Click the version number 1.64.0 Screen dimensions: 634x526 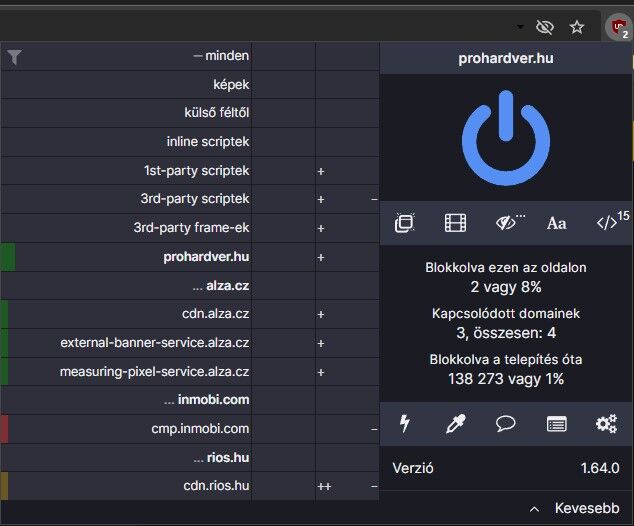[x=600, y=468]
